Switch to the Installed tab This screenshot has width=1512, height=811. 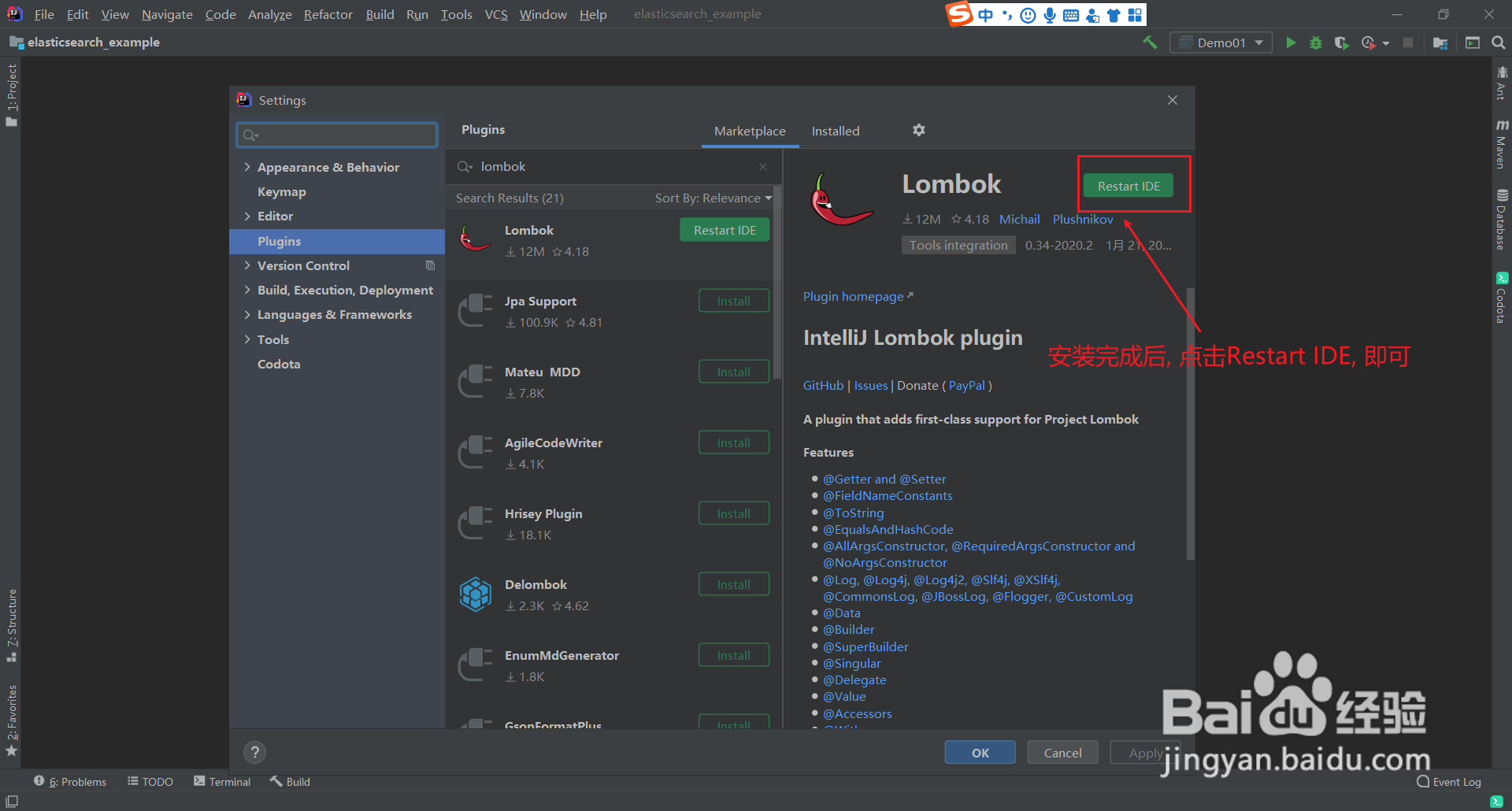[x=836, y=131]
